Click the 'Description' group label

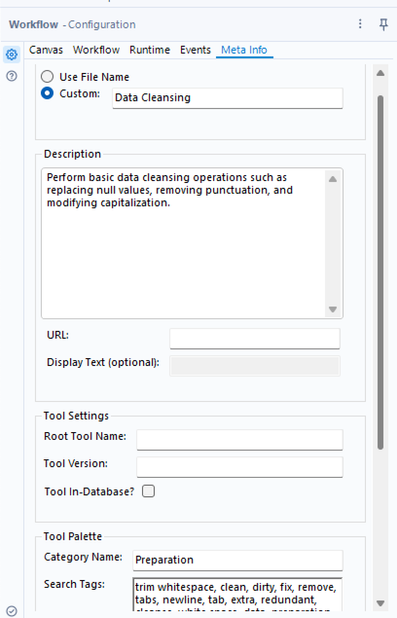click(x=73, y=154)
